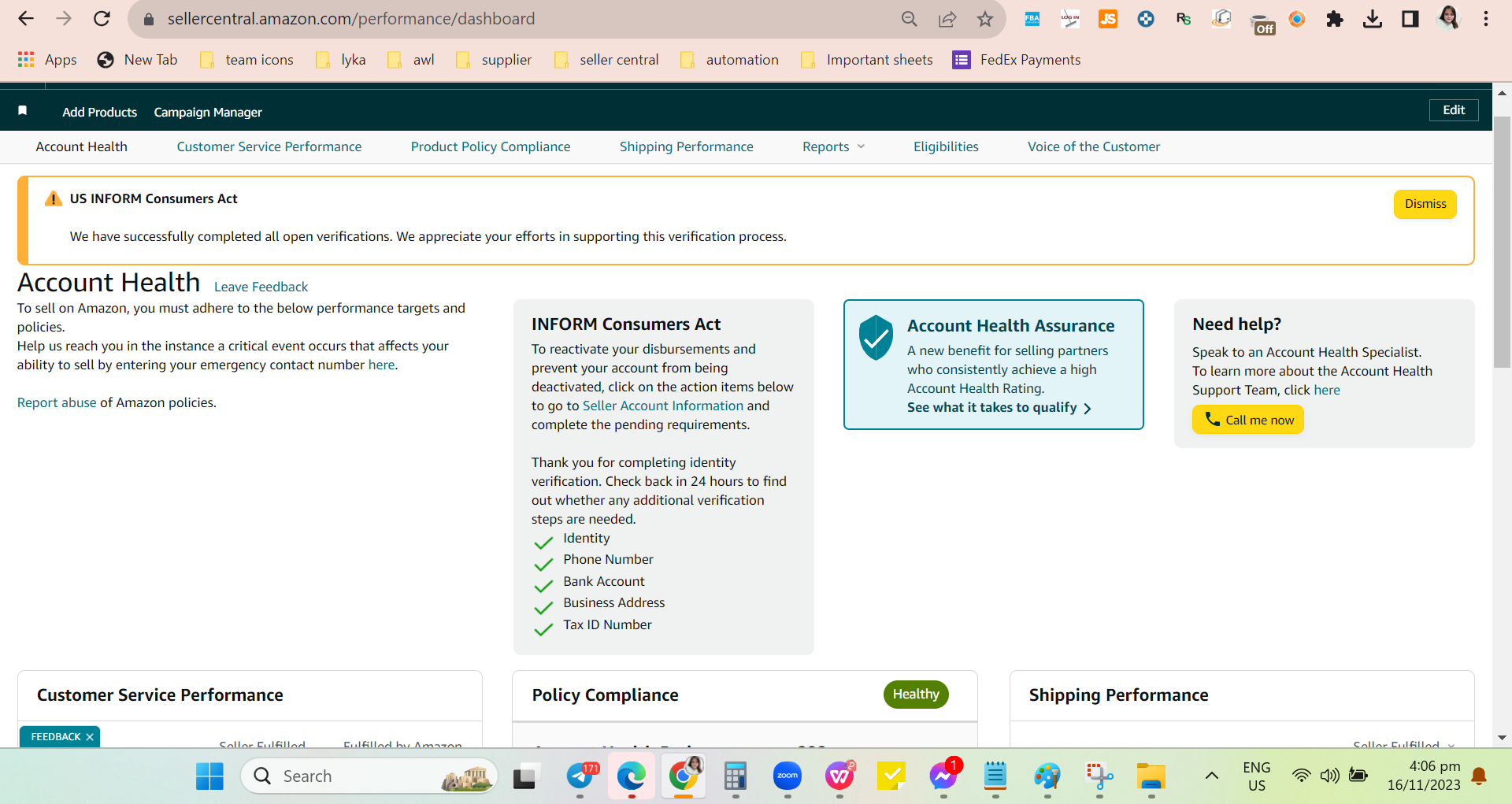Screen dimensions: 1512x804
Task: Open the browser zoom magnifier control
Action: pyautogui.click(x=910, y=19)
